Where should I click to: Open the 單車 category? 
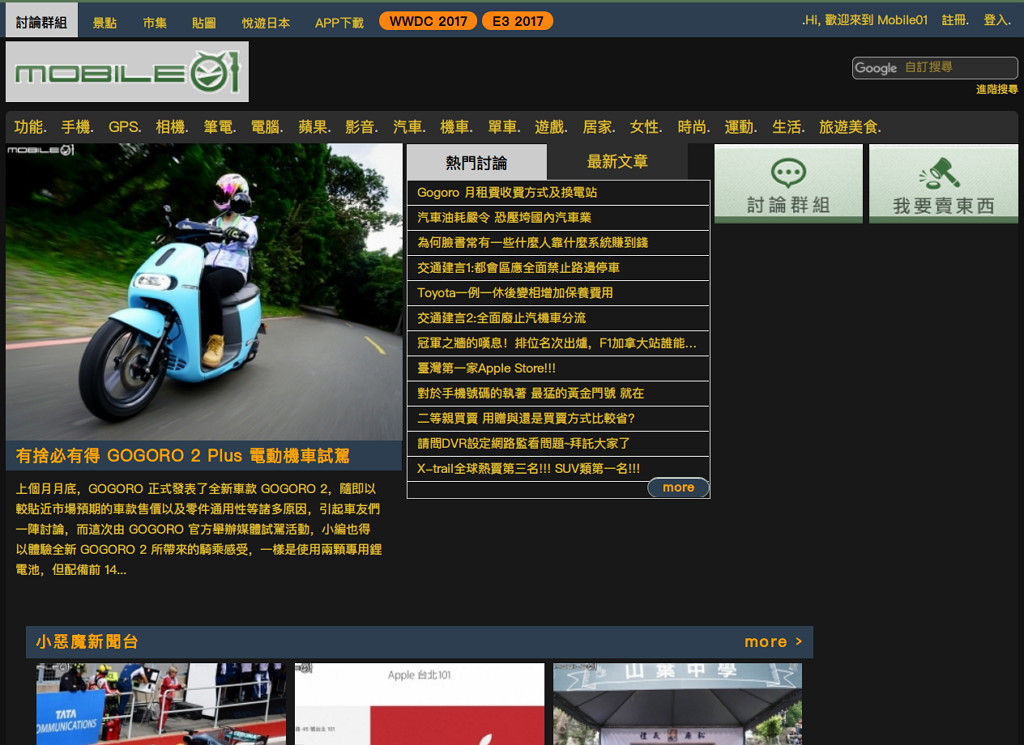coord(504,127)
